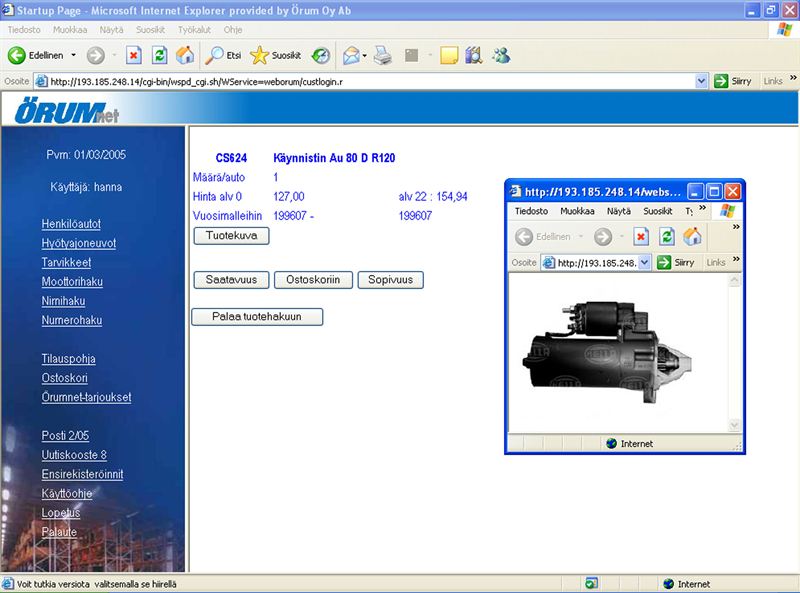Click the Home icon in main browser toolbar
800x593 pixels.
(x=185, y=55)
